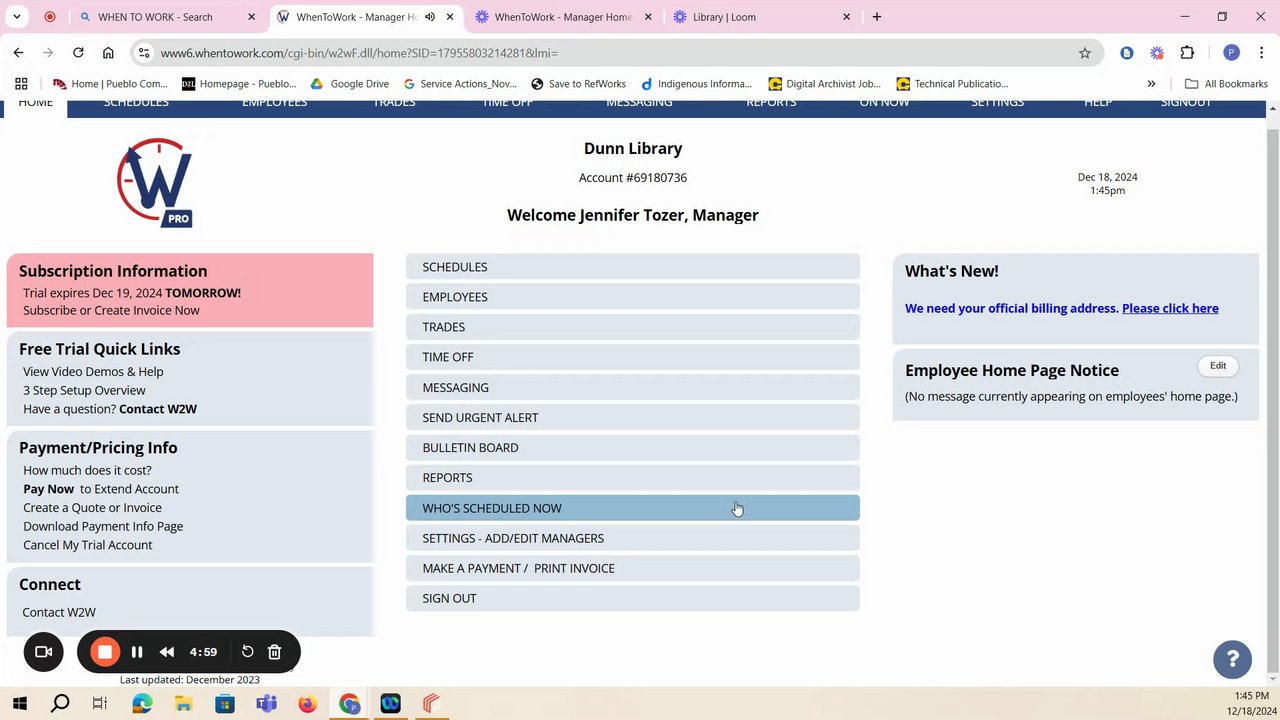Open the Chrome profile avatar
1280x720 pixels.
(1231, 53)
